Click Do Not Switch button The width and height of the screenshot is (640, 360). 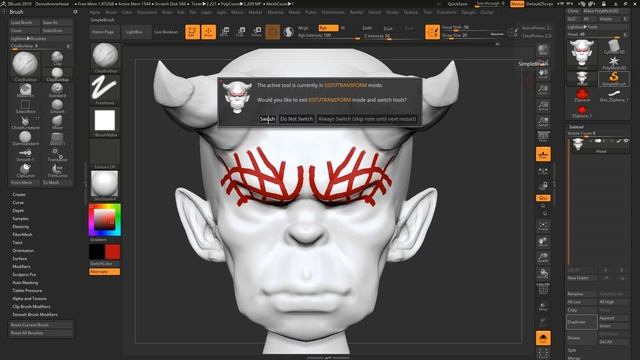296,119
